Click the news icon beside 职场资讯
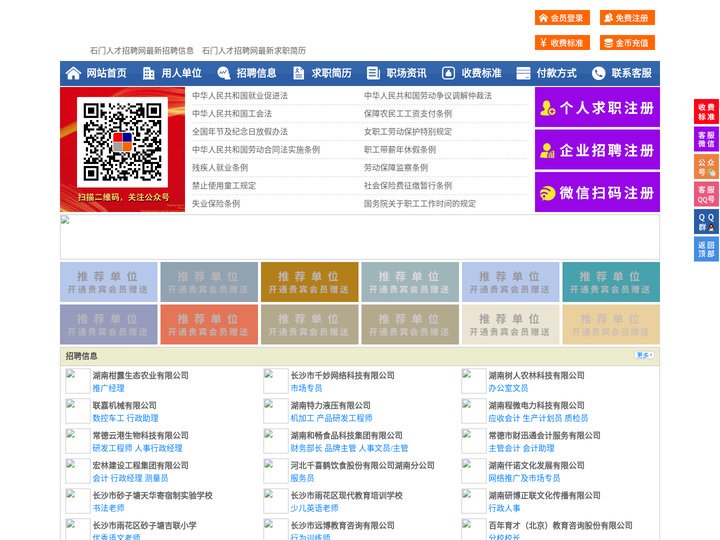 (373, 73)
